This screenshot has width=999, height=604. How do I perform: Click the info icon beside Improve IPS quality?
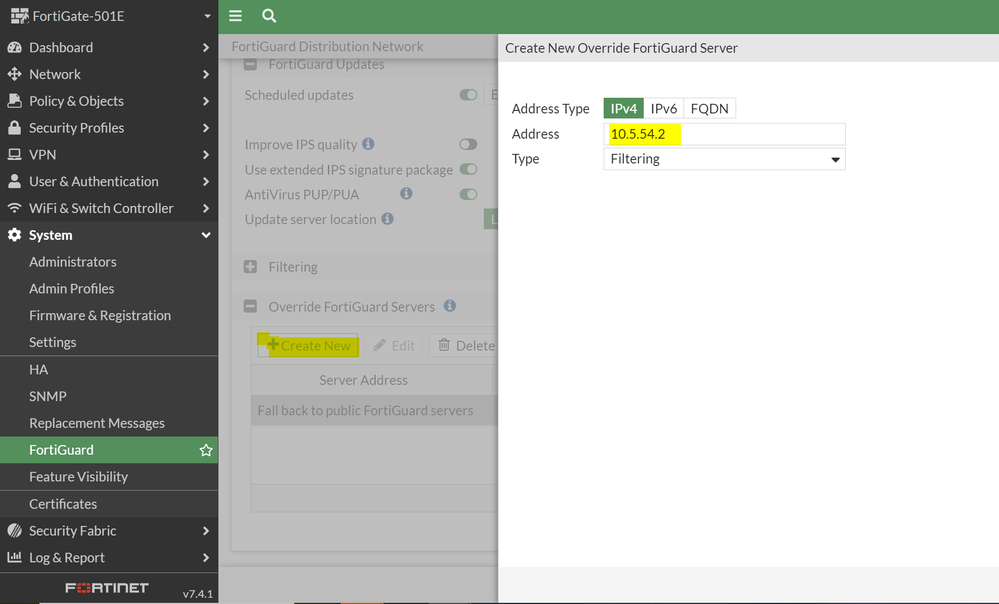click(368, 144)
